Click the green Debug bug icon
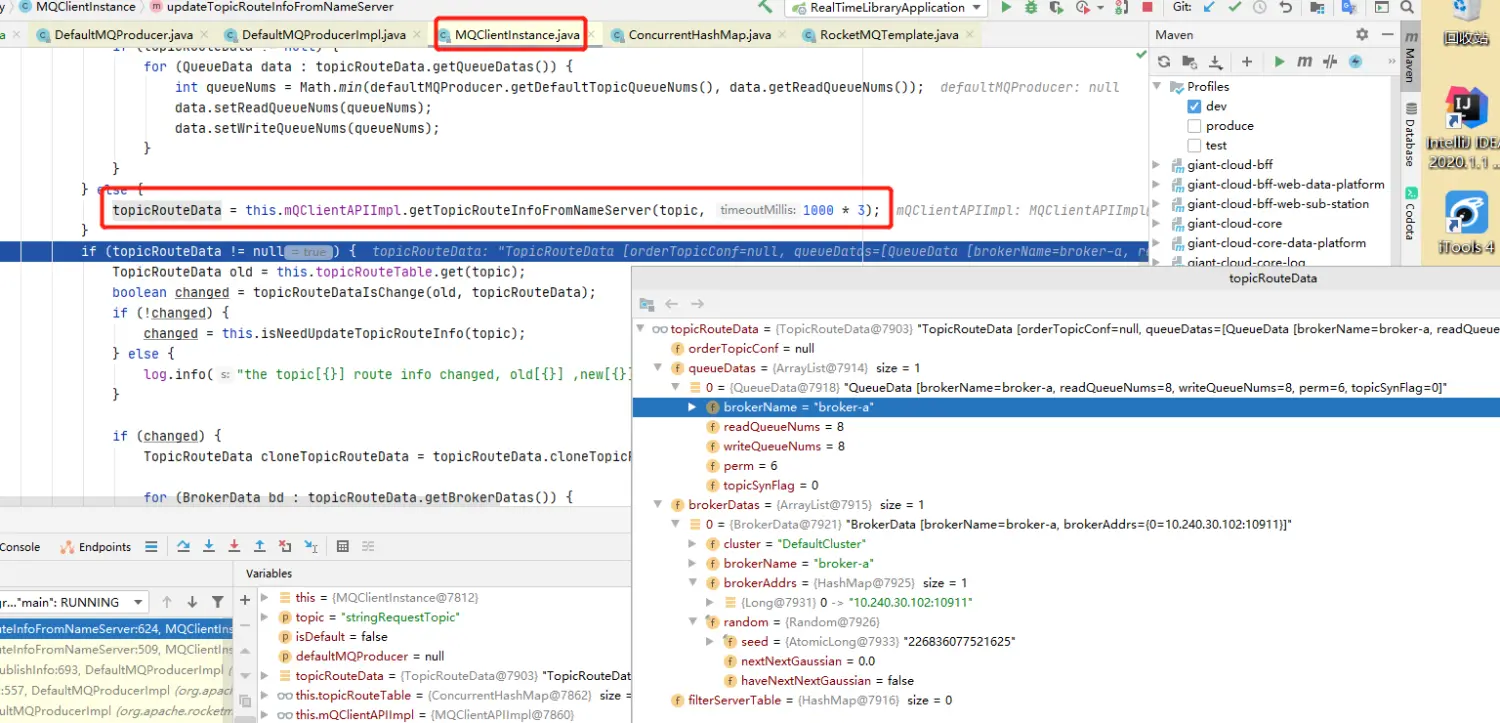 pos(1031,8)
